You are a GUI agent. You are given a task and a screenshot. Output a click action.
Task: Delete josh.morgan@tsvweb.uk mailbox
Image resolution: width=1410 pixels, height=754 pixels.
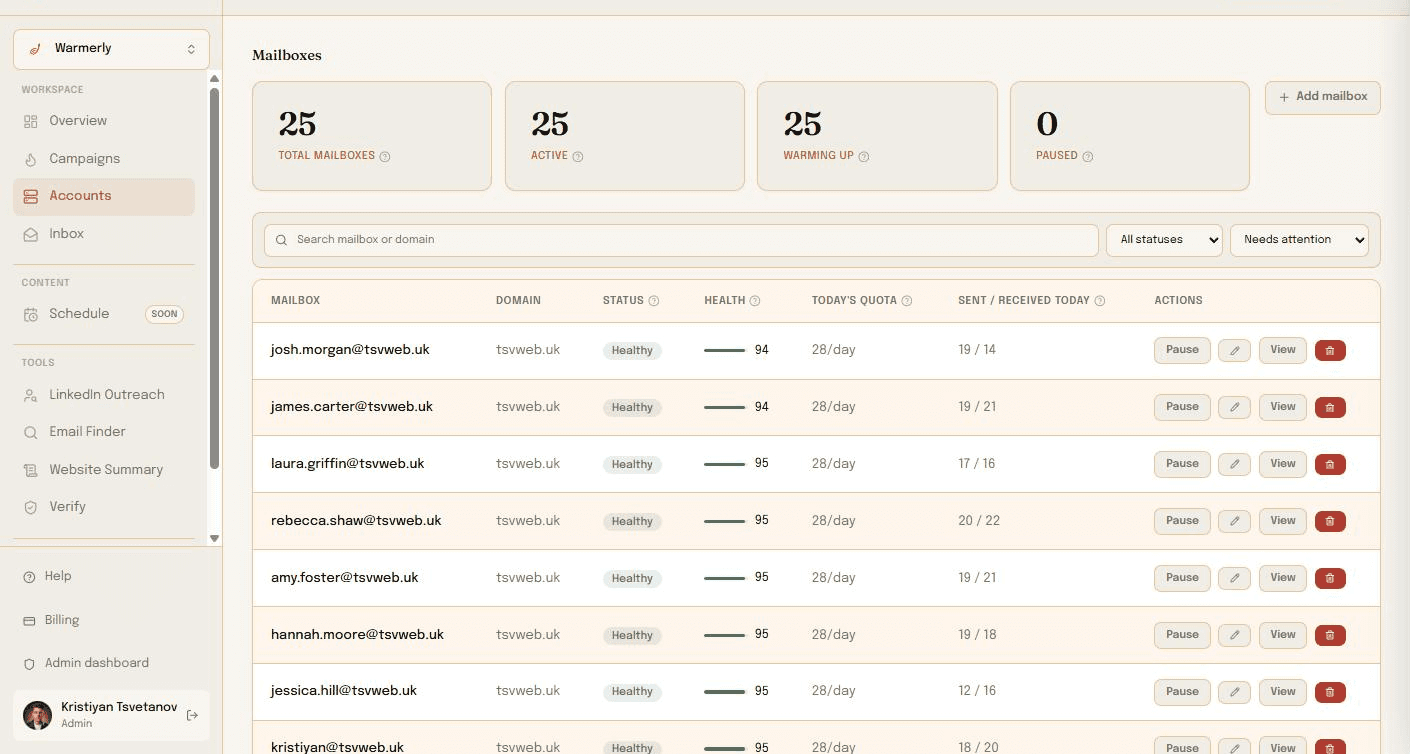[x=1330, y=351]
